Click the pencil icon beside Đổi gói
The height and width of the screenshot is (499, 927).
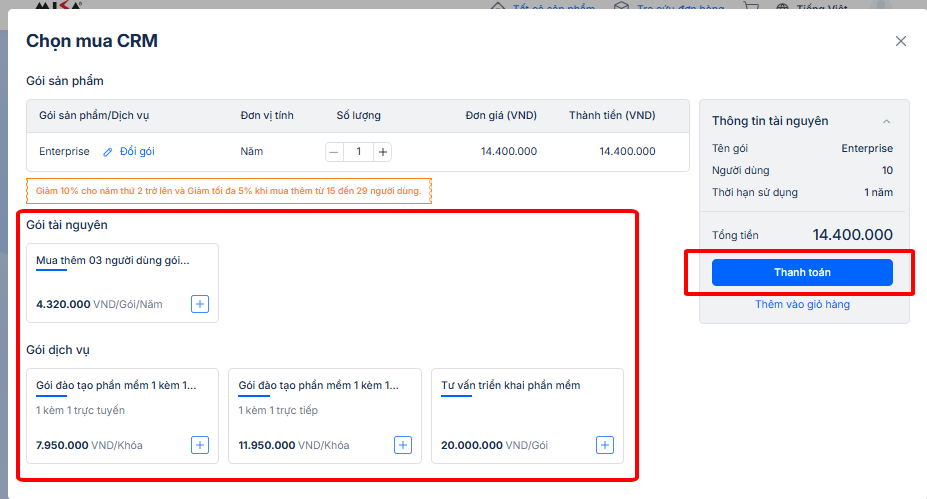(x=108, y=152)
